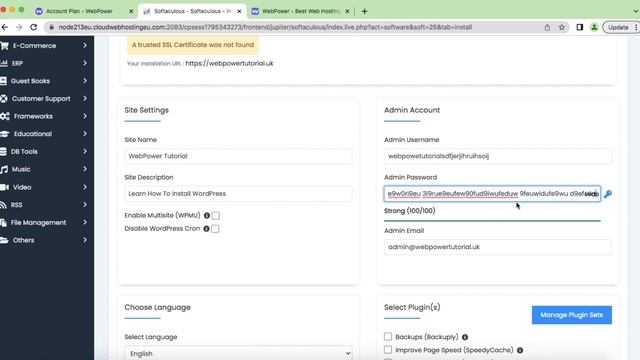The width and height of the screenshot is (640, 360).
Task: Open a new browser tab
Action: (x=364, y=11)
